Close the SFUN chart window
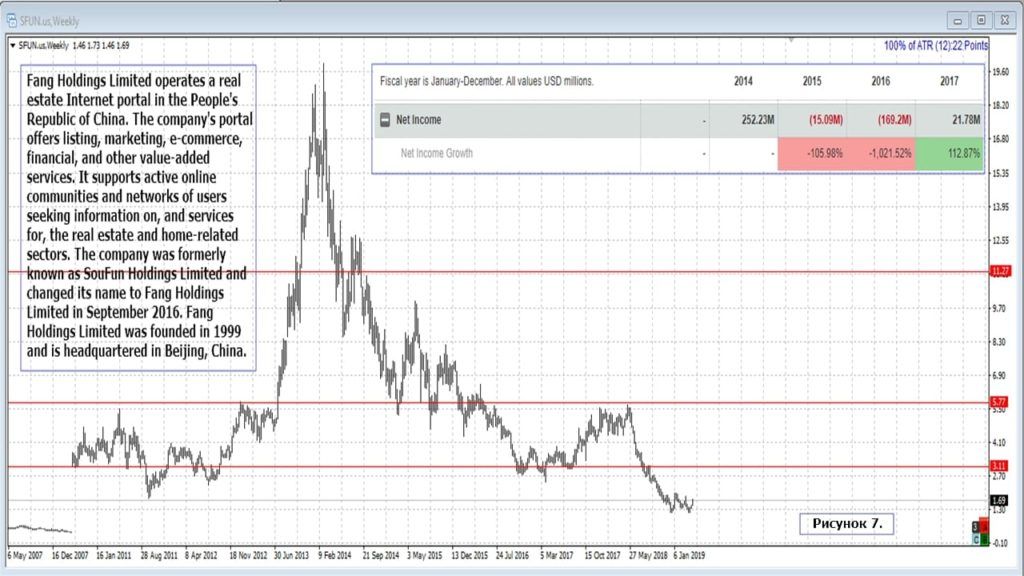Image resolution: width=1024 pixels, height=576 pixels. tap(1003, 20)
